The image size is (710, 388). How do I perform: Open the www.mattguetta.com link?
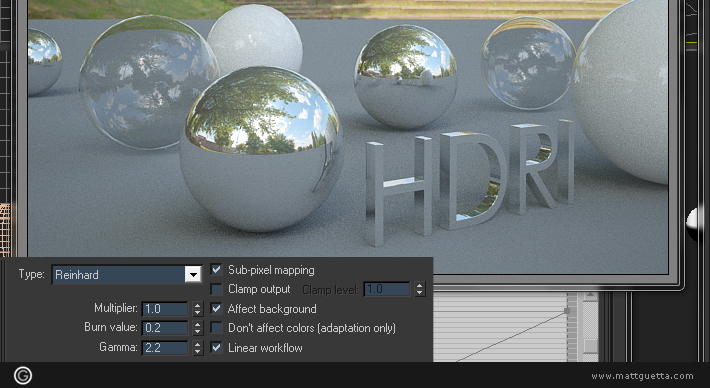pyautogui.click(x=642, y=376)
